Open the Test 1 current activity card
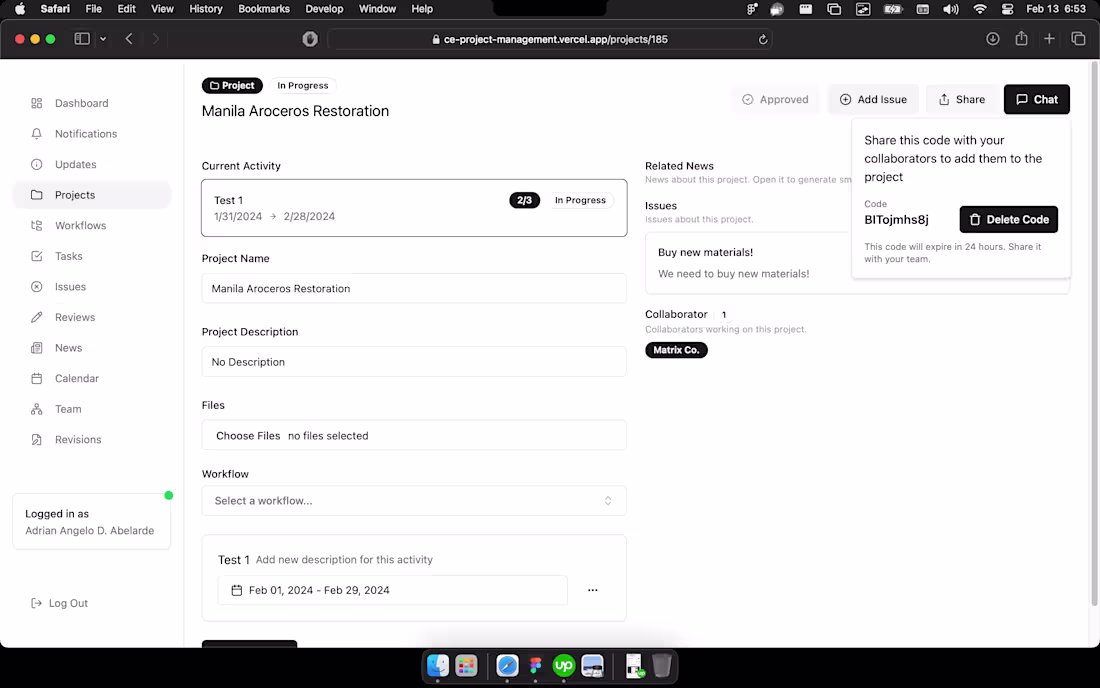 [x=414, y=208]
